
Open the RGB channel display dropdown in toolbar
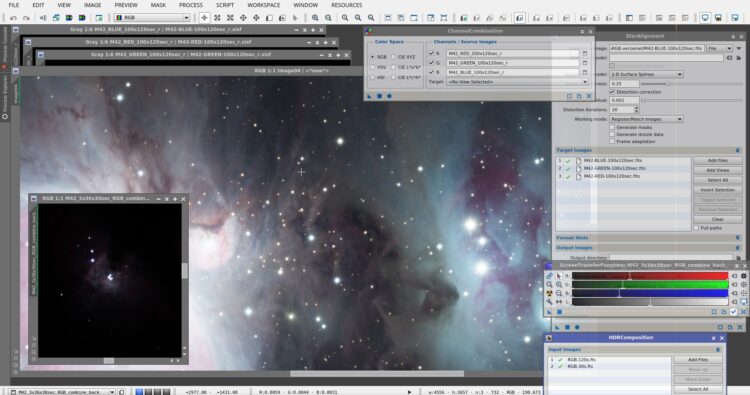[x=152, y=18]
